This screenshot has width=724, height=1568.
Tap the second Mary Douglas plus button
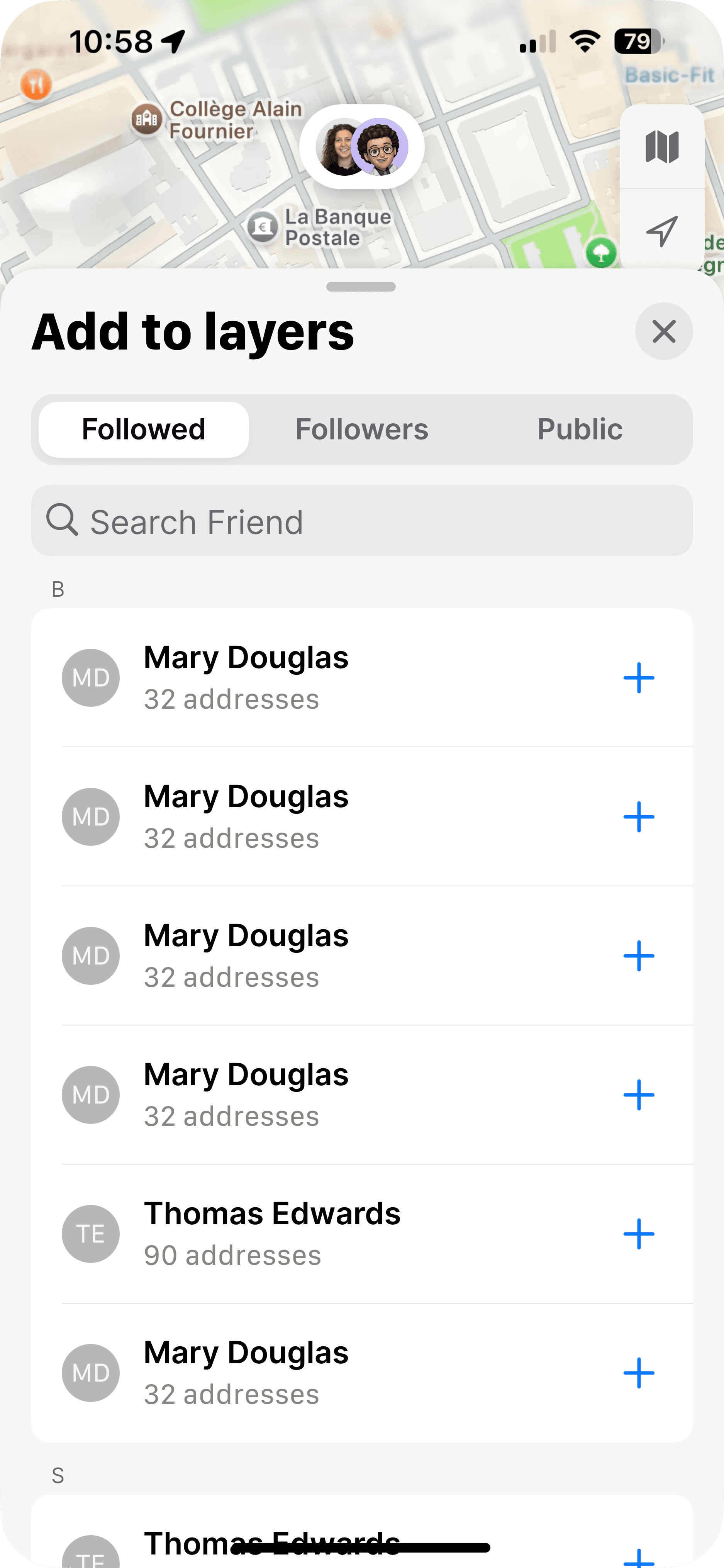pyautogui.click(x=638, y=817)
